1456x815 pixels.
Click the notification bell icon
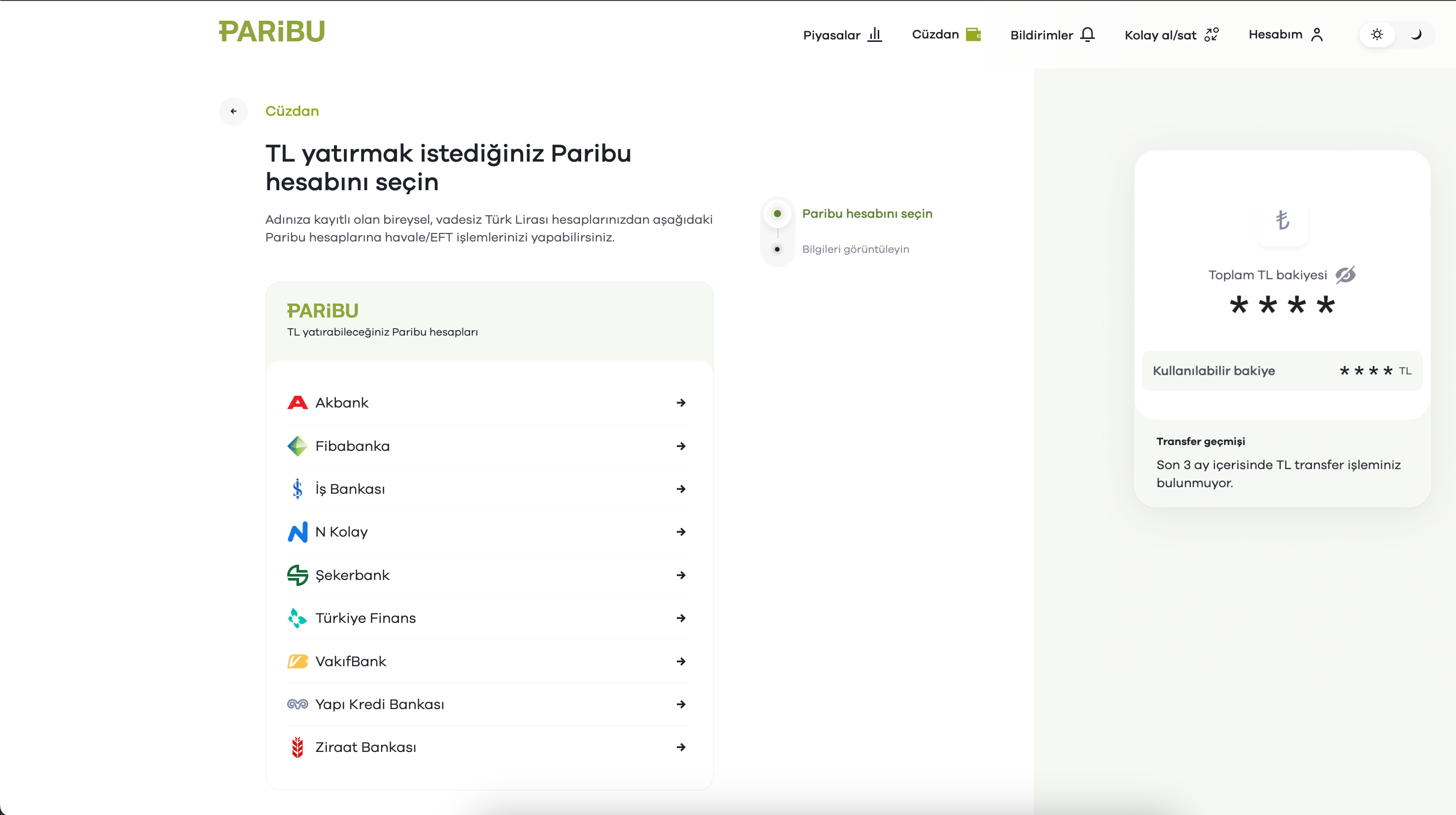tap(1088, 34)
